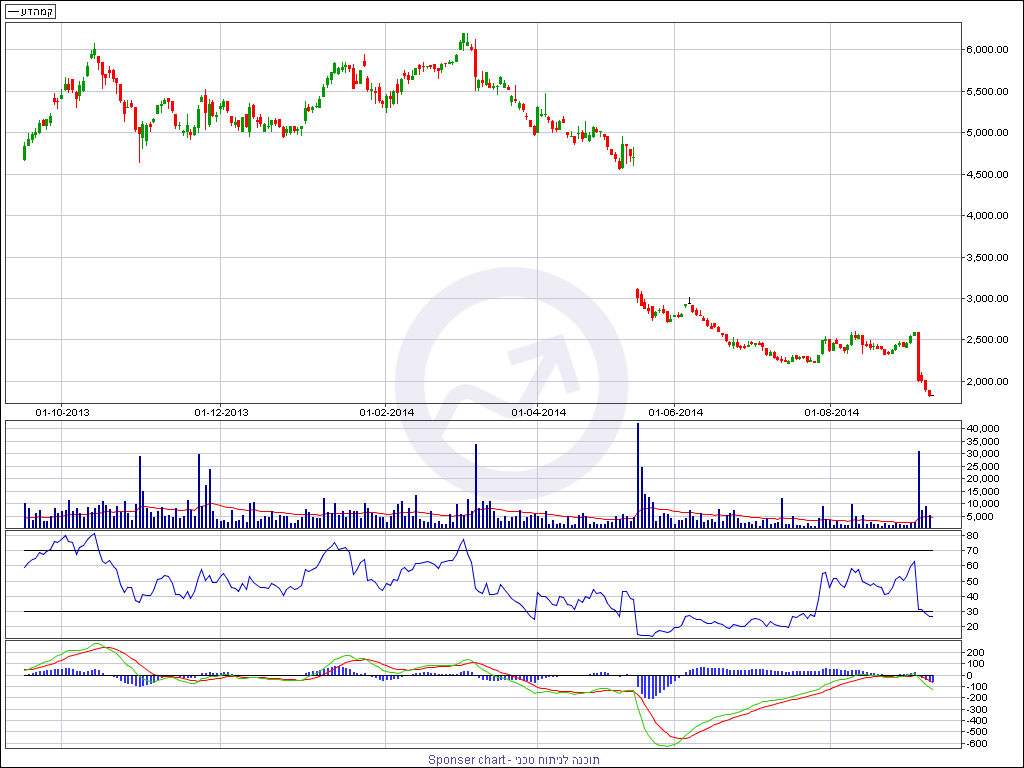Pick the 01-08-2014 date label
This screenshot has height=768, width=1024.
point(831,412)
